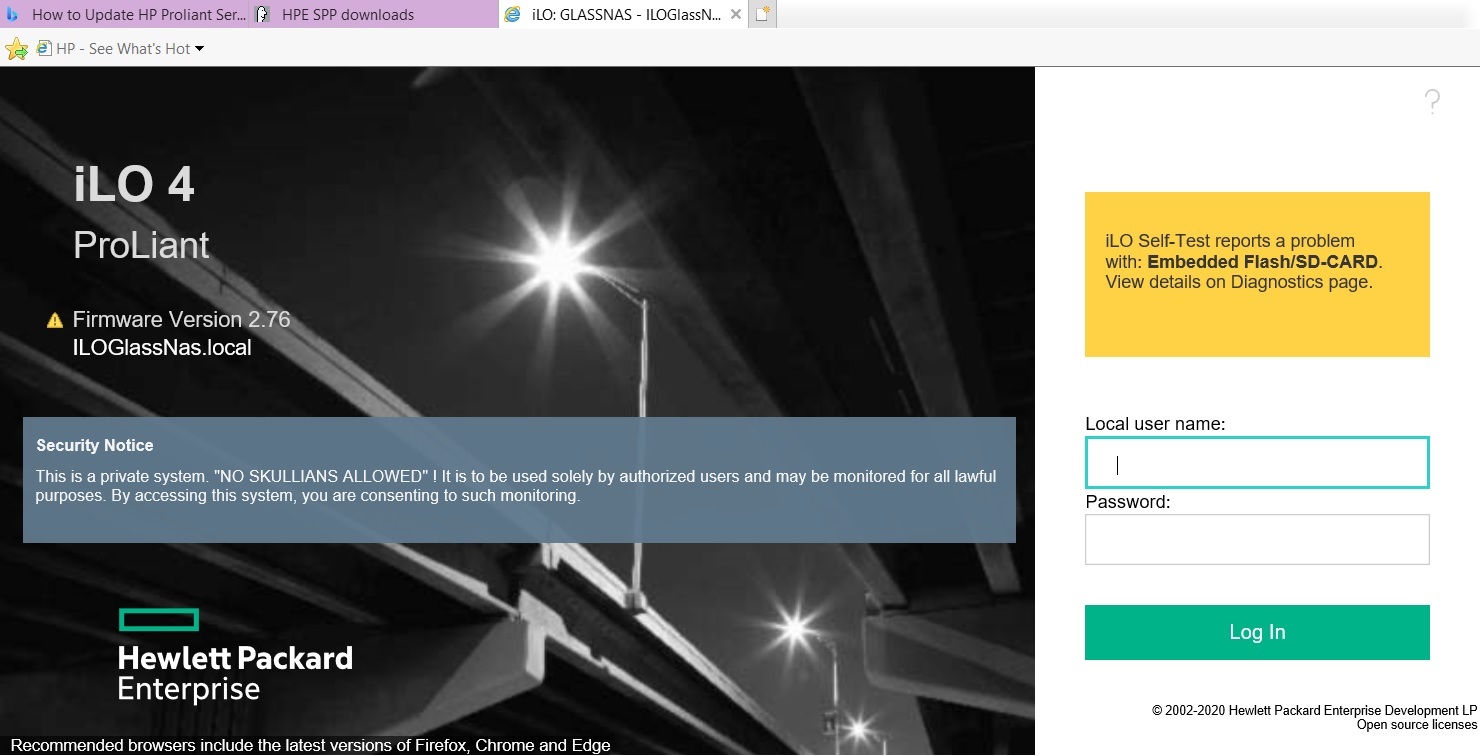Expand HP See What's Hot dropdown
The width and height of the screenshot is (1480, 756).
click(x=199, y=48)
